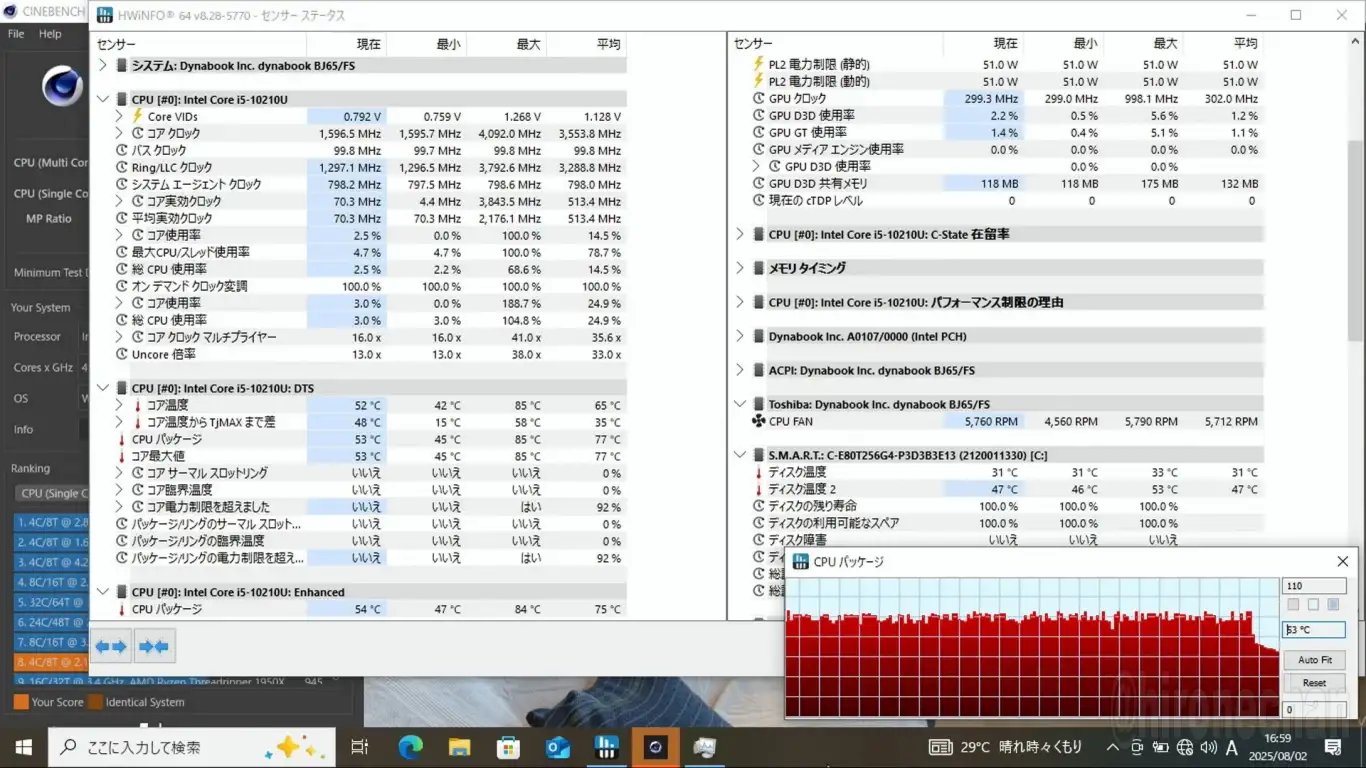The height and width of the screenshot is (768, 1366).
Task: Open CPU (Single C… ranking dropdown in Cinebench
Action: pos(50,493)
